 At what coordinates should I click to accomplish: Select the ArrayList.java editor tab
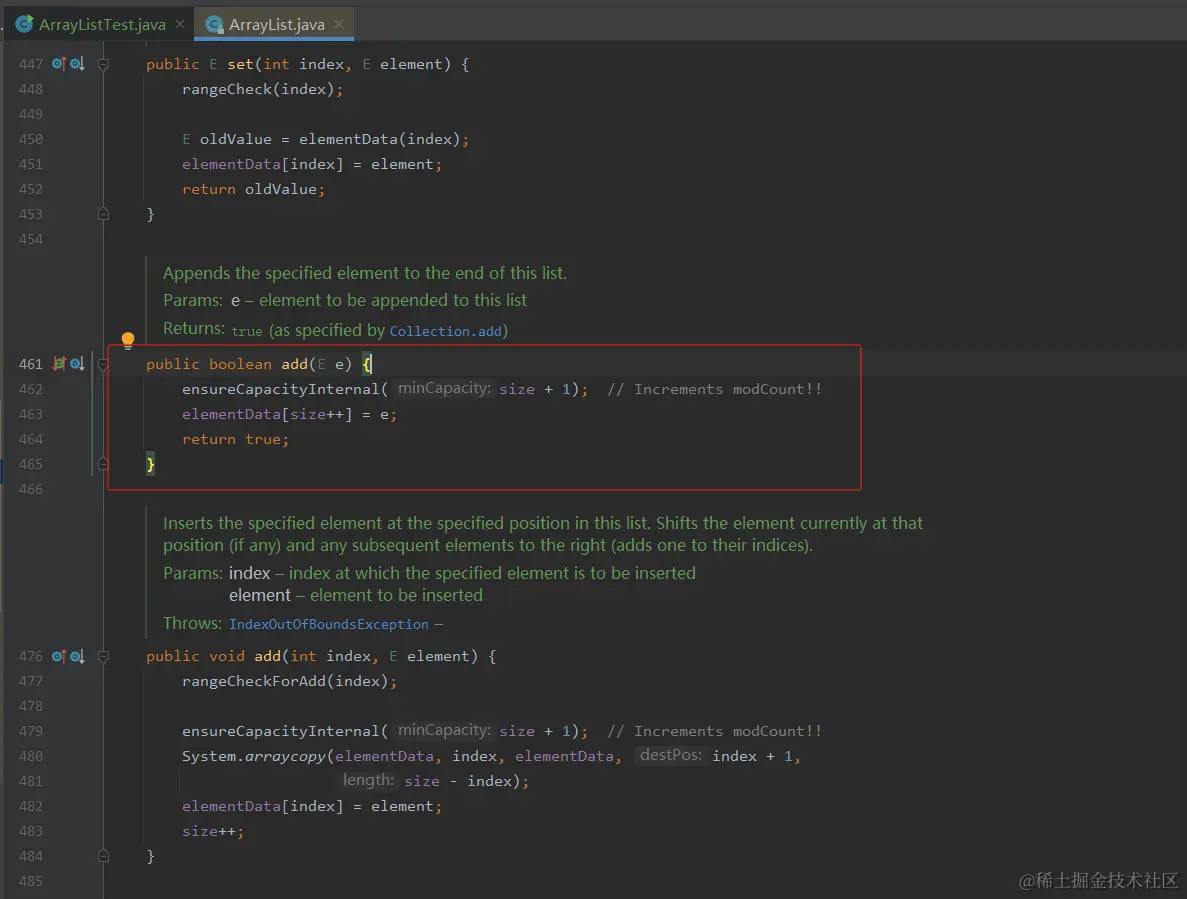pos(276,24)
